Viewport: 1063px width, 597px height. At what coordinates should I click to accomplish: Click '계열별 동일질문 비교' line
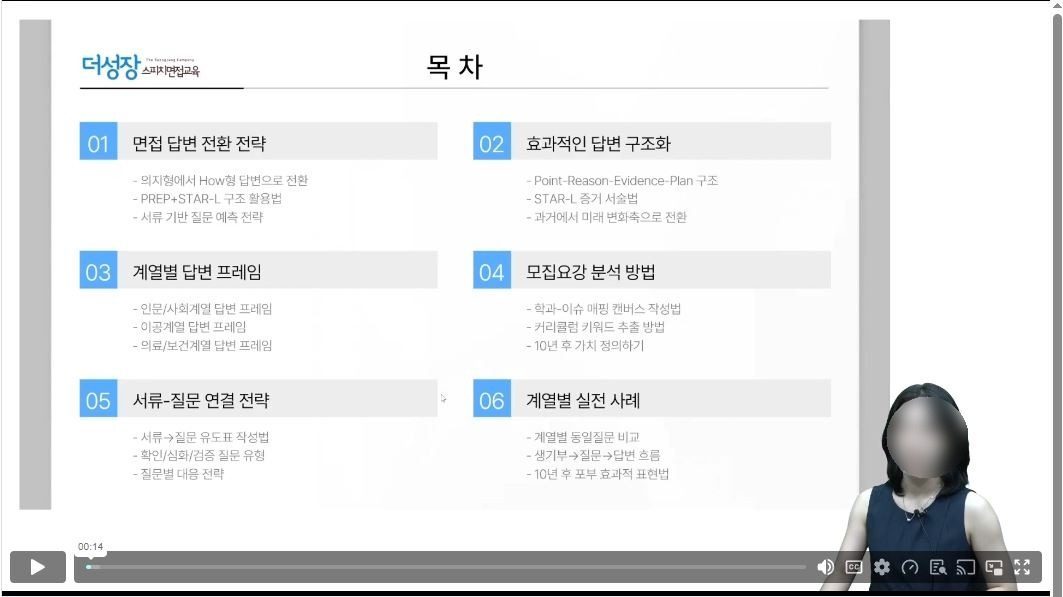pyautogui.click(x=583, y=437)
